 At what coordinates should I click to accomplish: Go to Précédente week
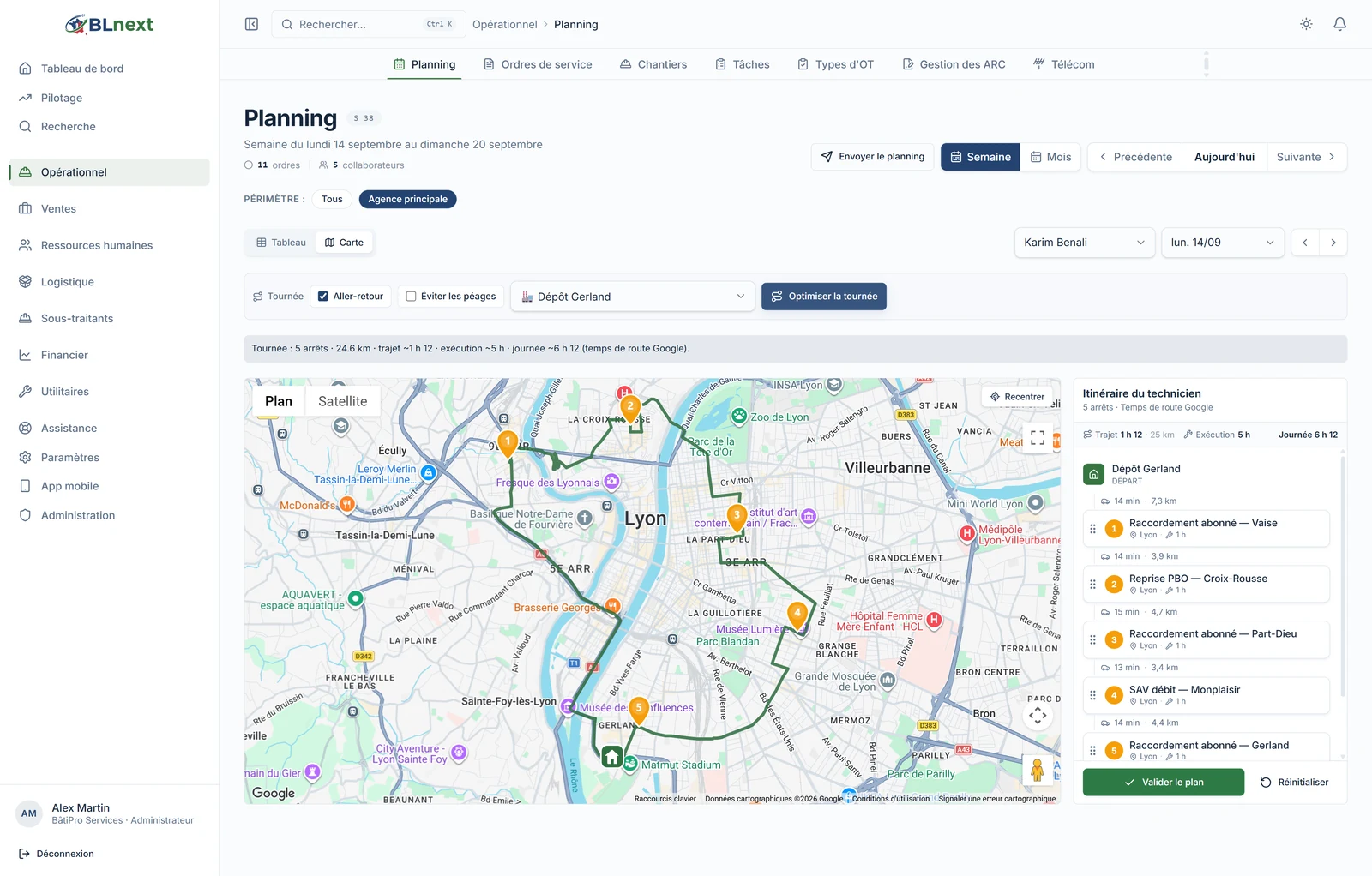coord(1135,157)
